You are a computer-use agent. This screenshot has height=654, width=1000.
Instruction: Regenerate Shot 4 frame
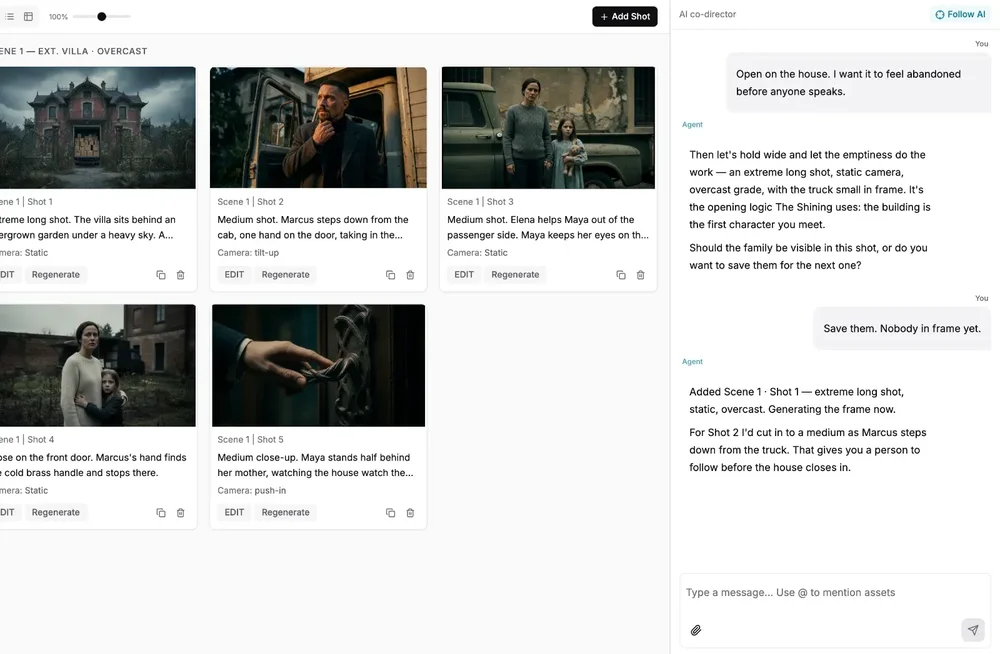(56, 512)
